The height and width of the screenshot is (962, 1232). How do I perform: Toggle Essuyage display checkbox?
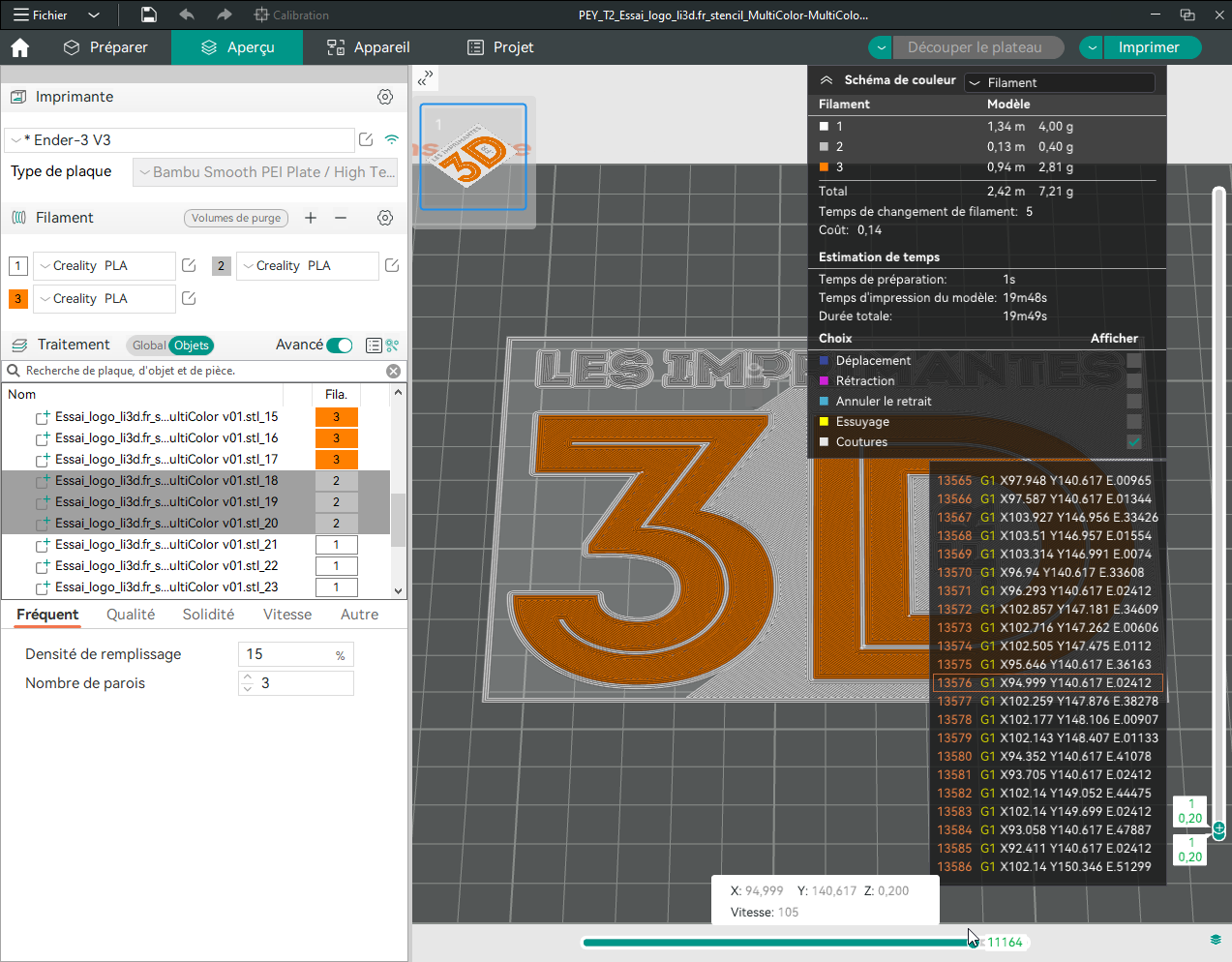[x=1134, y=421]
